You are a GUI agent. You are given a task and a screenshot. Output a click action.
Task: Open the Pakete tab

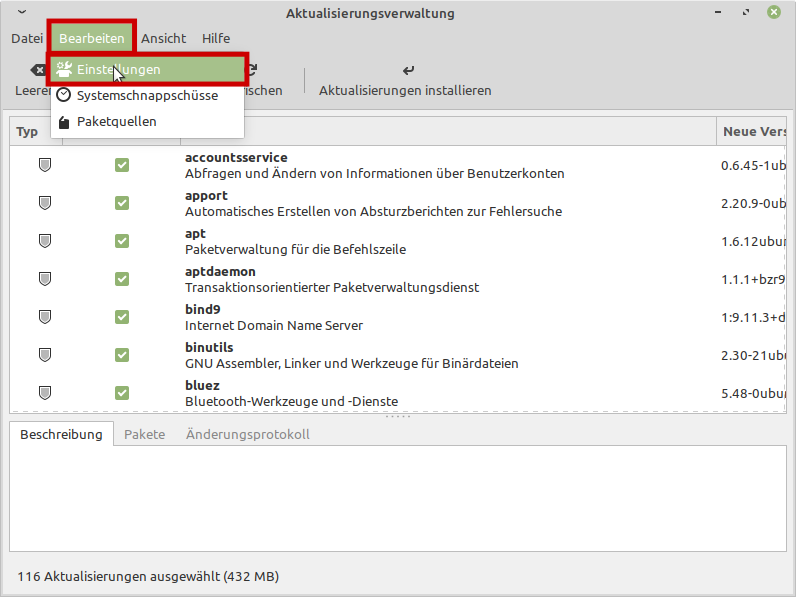coord(144,435)
